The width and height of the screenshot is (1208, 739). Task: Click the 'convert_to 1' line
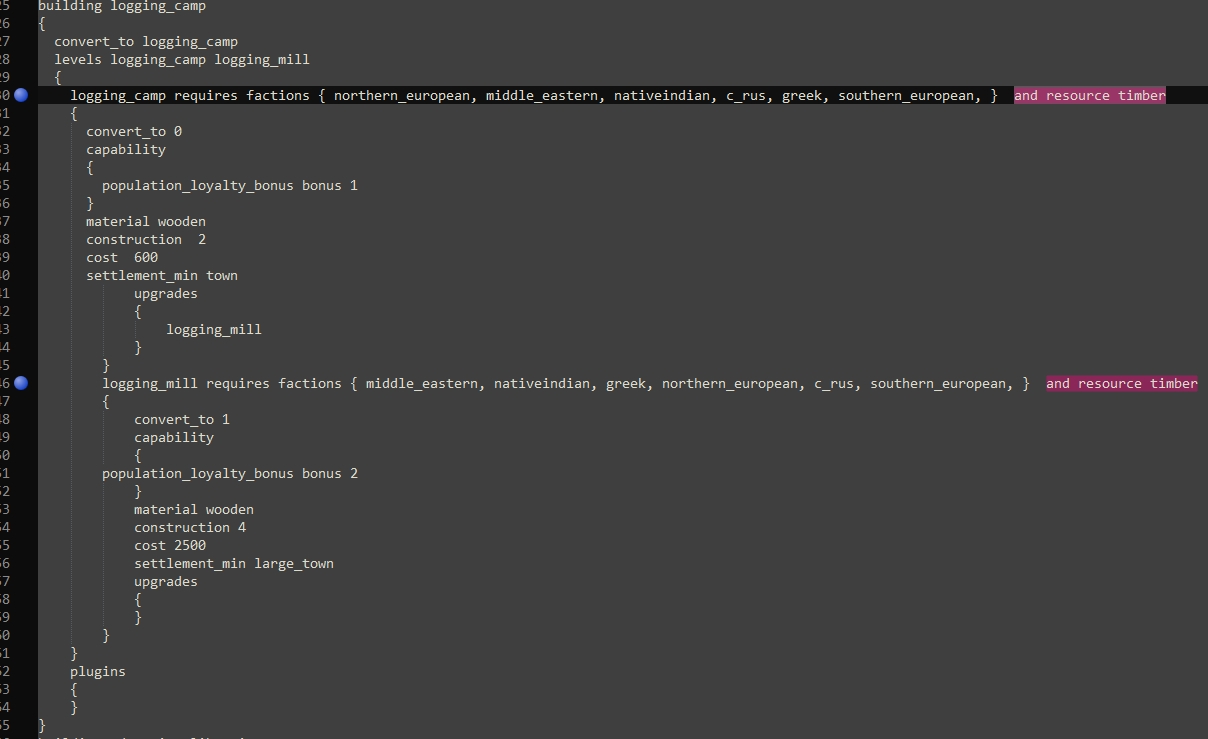coord(182,420)
